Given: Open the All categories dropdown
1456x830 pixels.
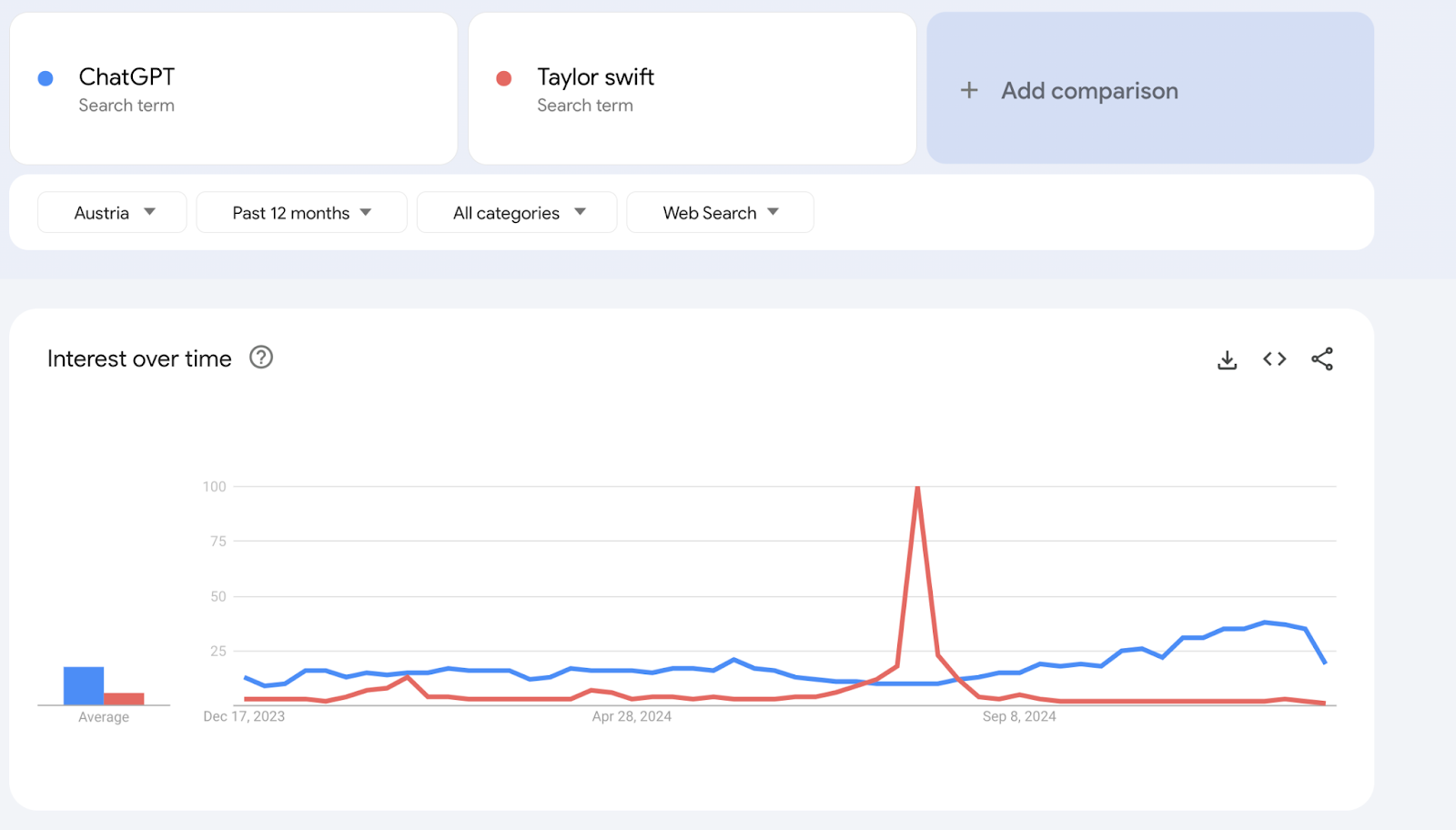Looking at the screenshot, I should (x=517, y=212).
